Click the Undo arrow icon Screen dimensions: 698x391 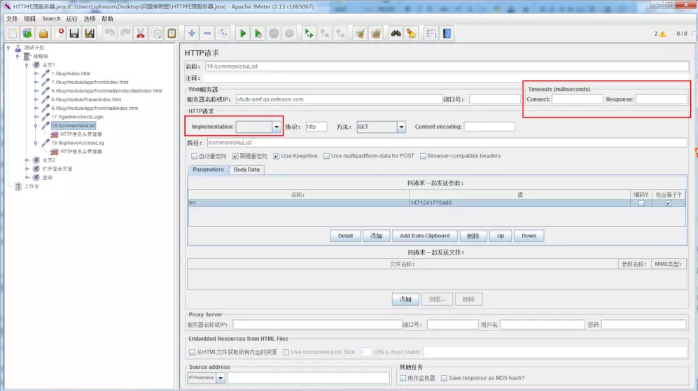(x=110, y=33)
